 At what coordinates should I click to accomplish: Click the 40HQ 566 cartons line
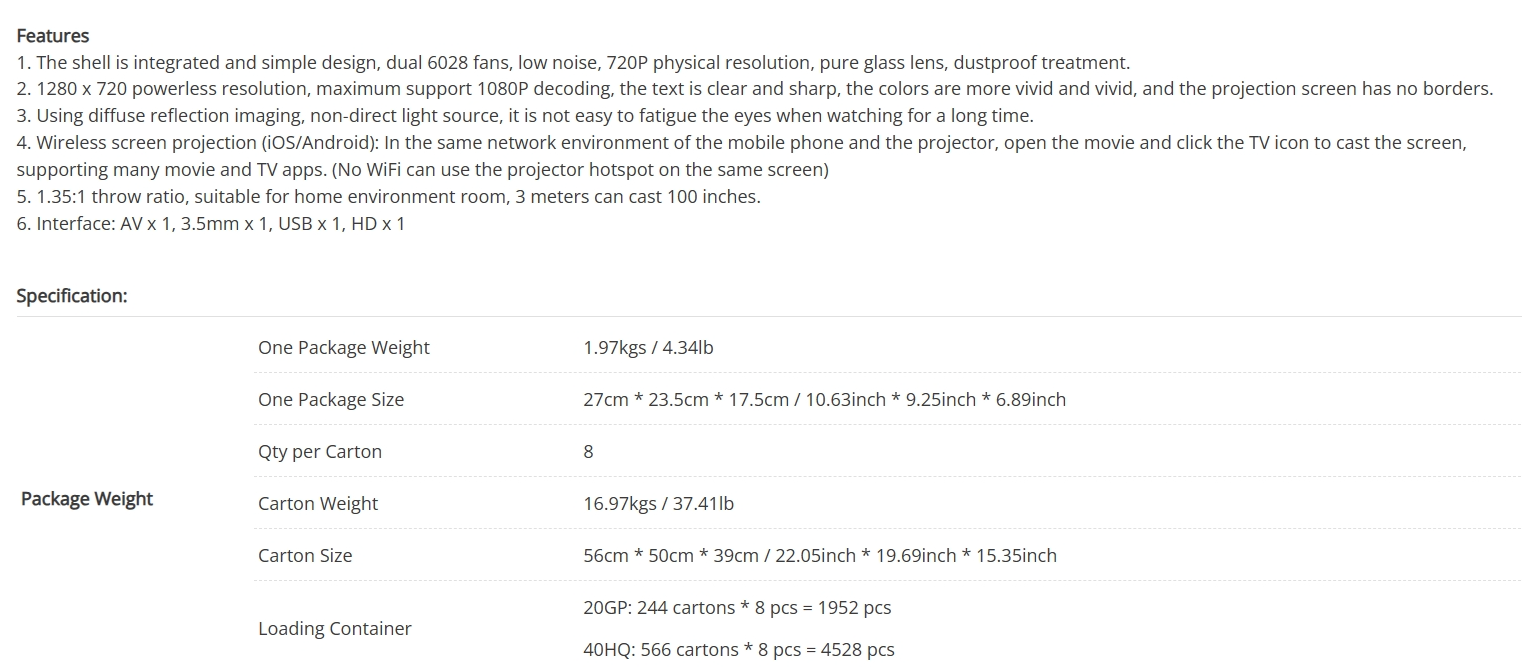point(739,649)
